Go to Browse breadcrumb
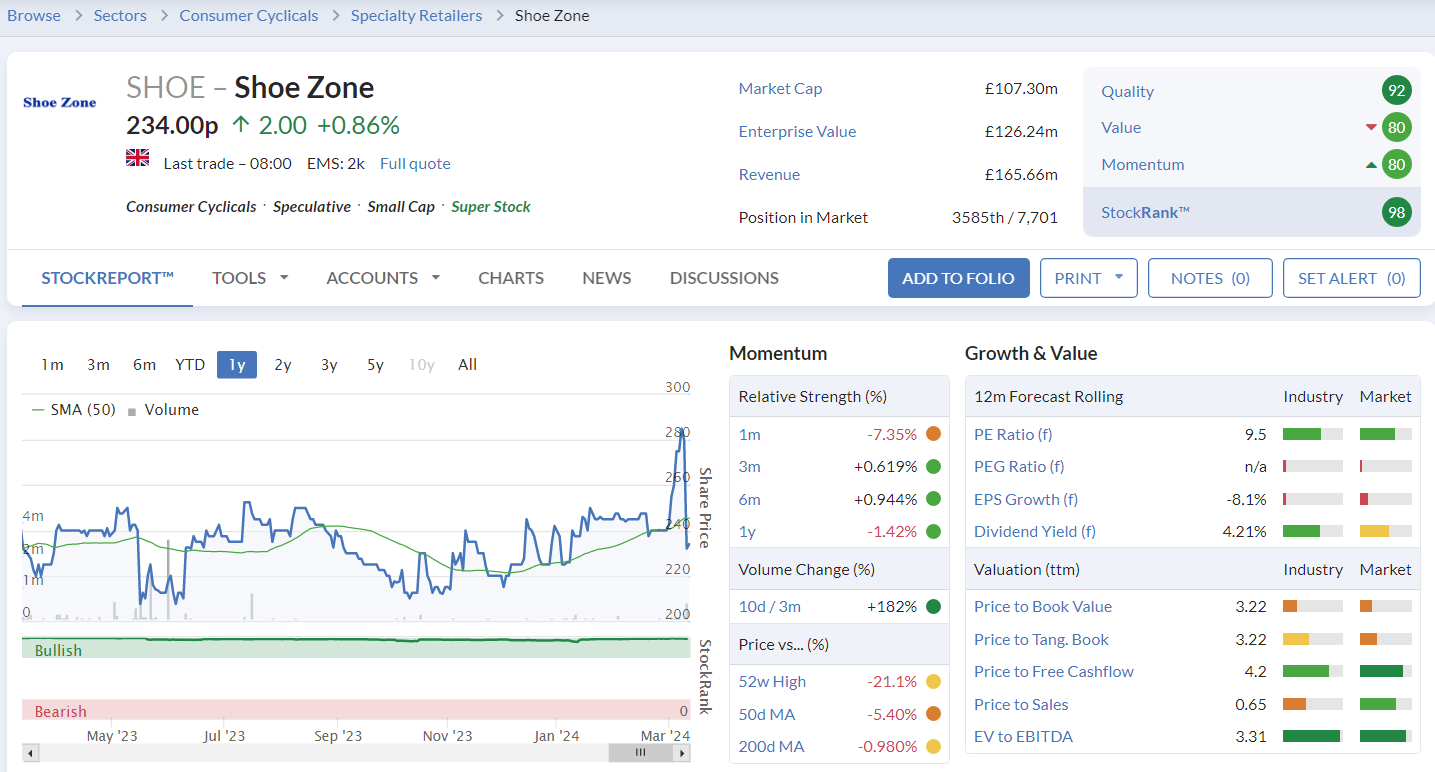 pos(34,15)
